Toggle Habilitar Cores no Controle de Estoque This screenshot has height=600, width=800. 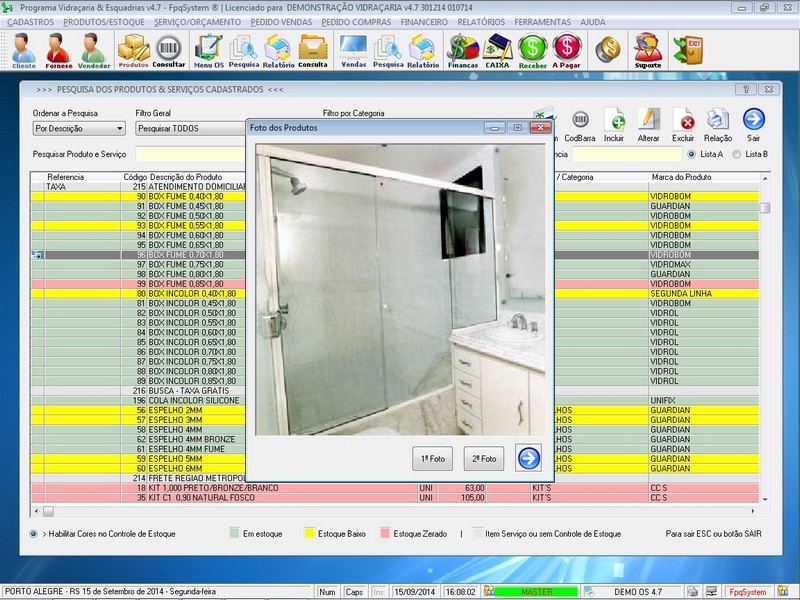(34, 534)
